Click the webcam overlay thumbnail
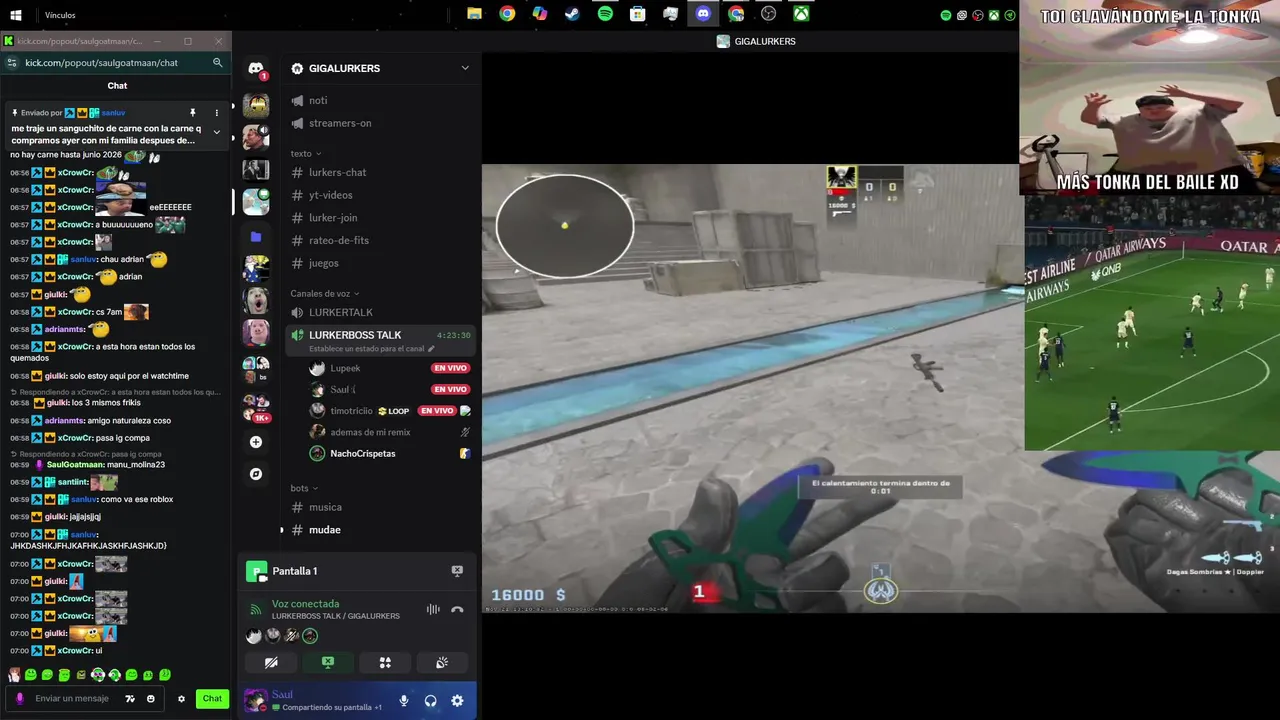 1150,98
